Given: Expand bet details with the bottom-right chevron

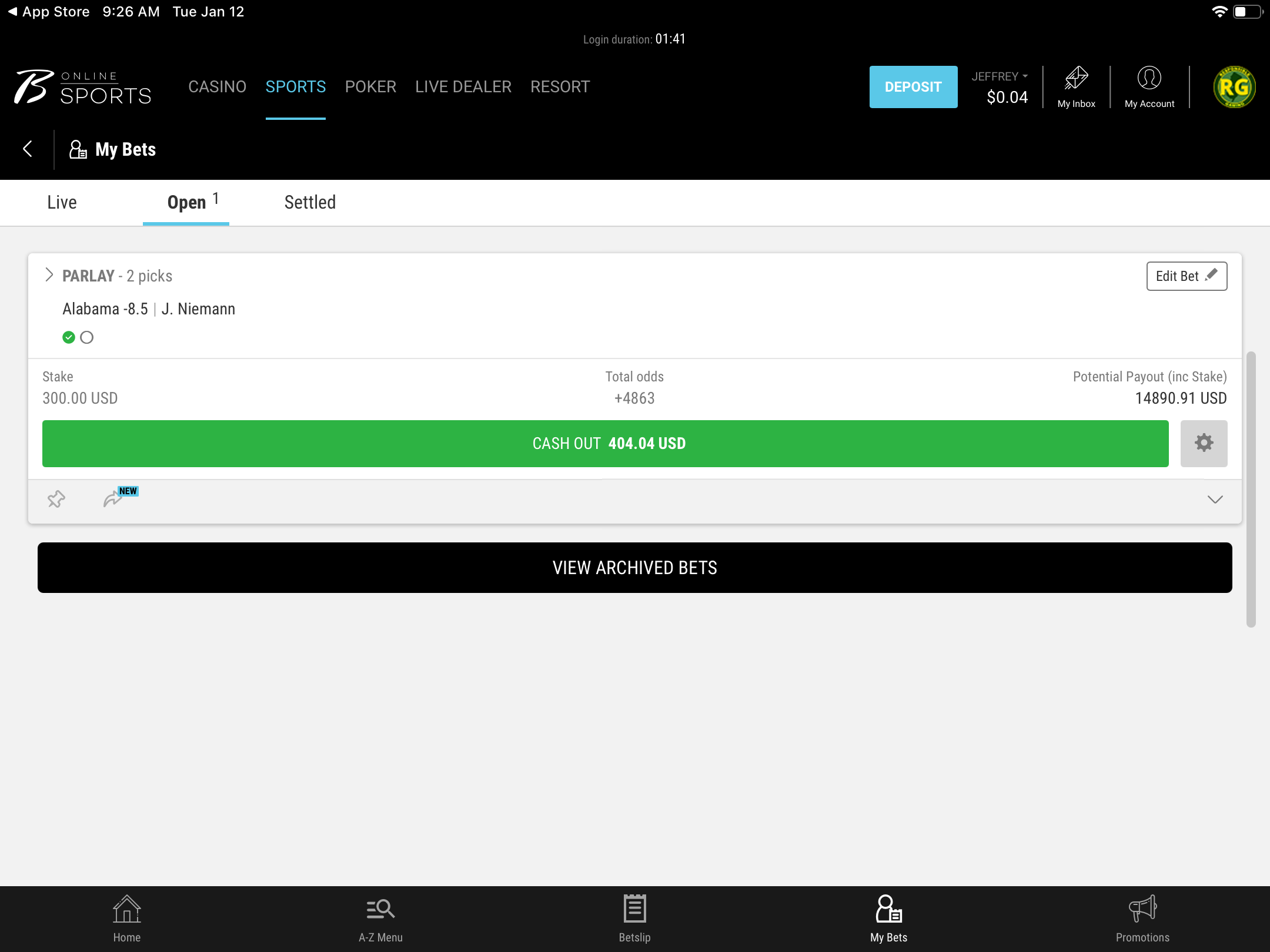Looking at the screenshot, I should tap(1215, 500).
